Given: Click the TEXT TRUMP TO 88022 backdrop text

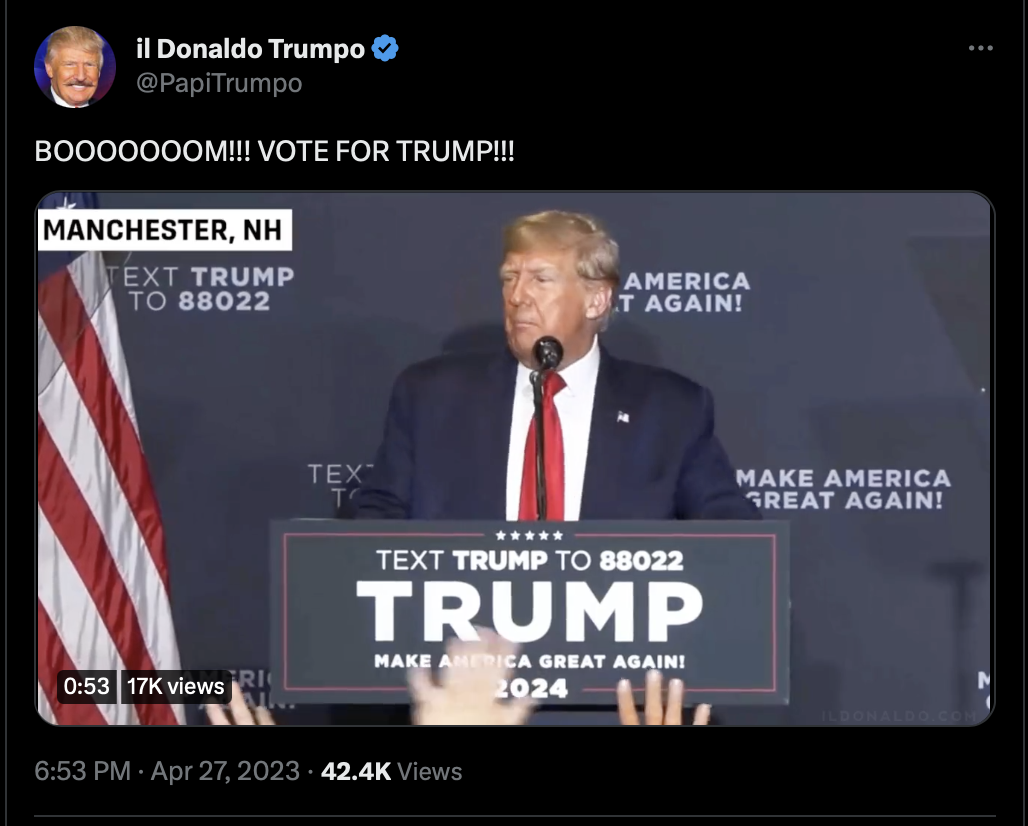Looking at the screenshot, I should coord(201,288).
